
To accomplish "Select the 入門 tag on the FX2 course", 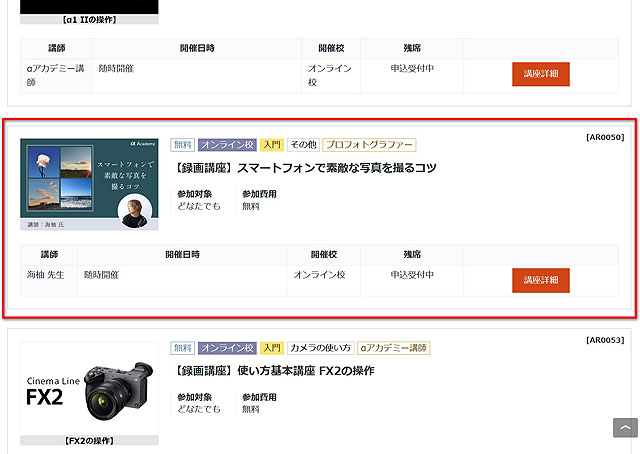I will 272,348.
